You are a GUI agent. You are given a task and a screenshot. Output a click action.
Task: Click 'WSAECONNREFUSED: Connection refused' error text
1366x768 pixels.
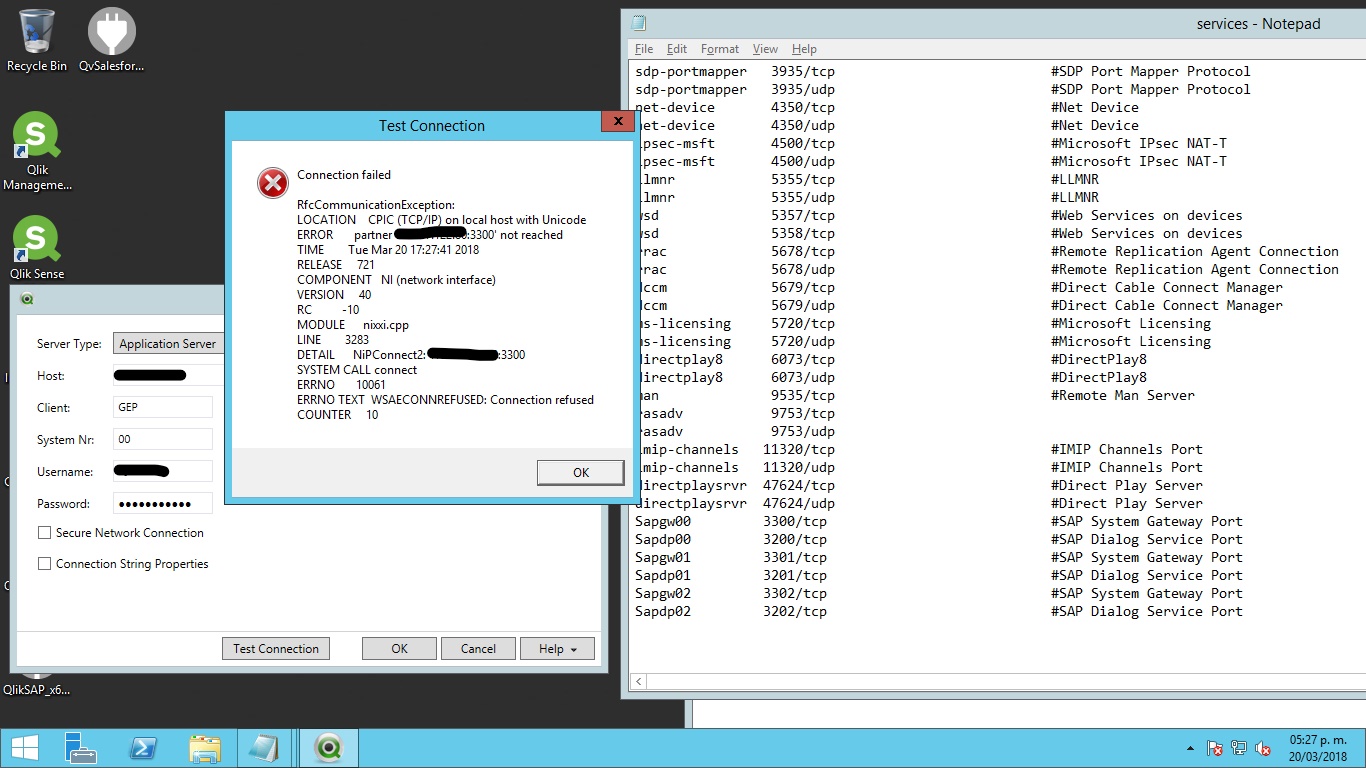[482, 400]
